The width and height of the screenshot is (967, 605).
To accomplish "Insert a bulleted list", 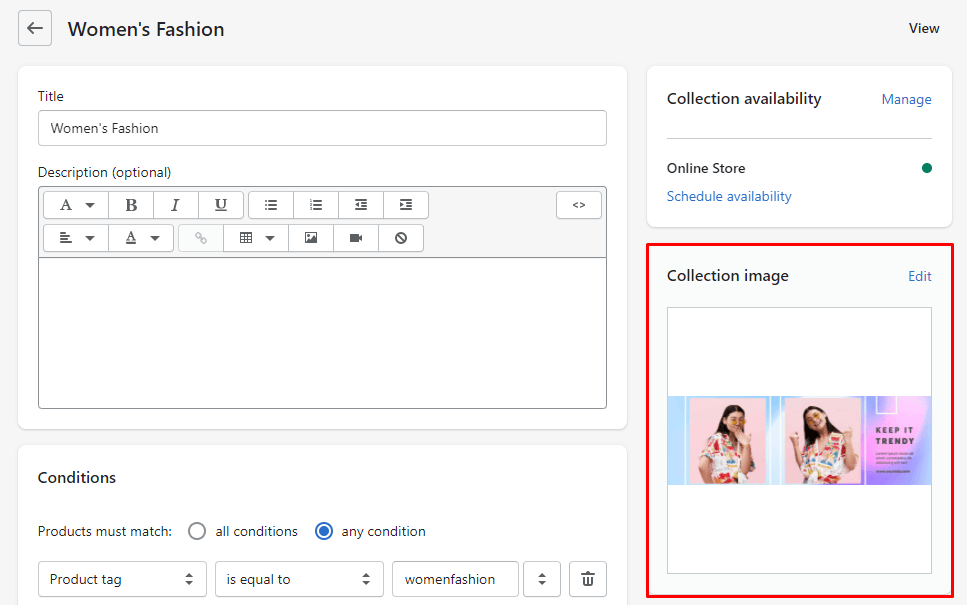I will pyautogui.click(x=271, y=205).
